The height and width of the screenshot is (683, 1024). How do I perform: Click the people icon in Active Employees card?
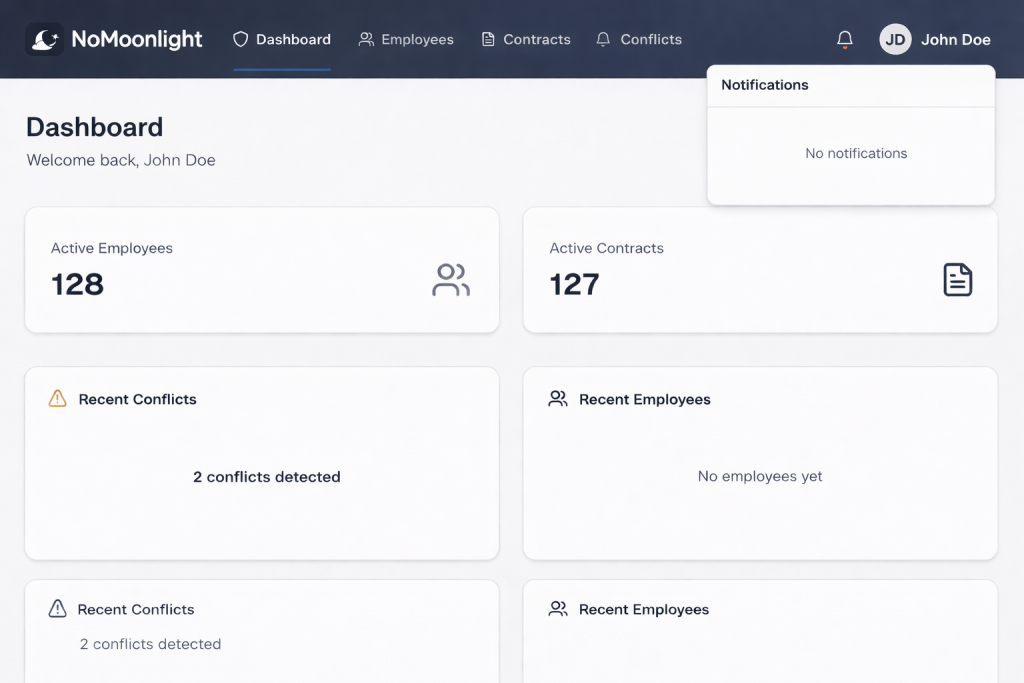pos(451,280)
